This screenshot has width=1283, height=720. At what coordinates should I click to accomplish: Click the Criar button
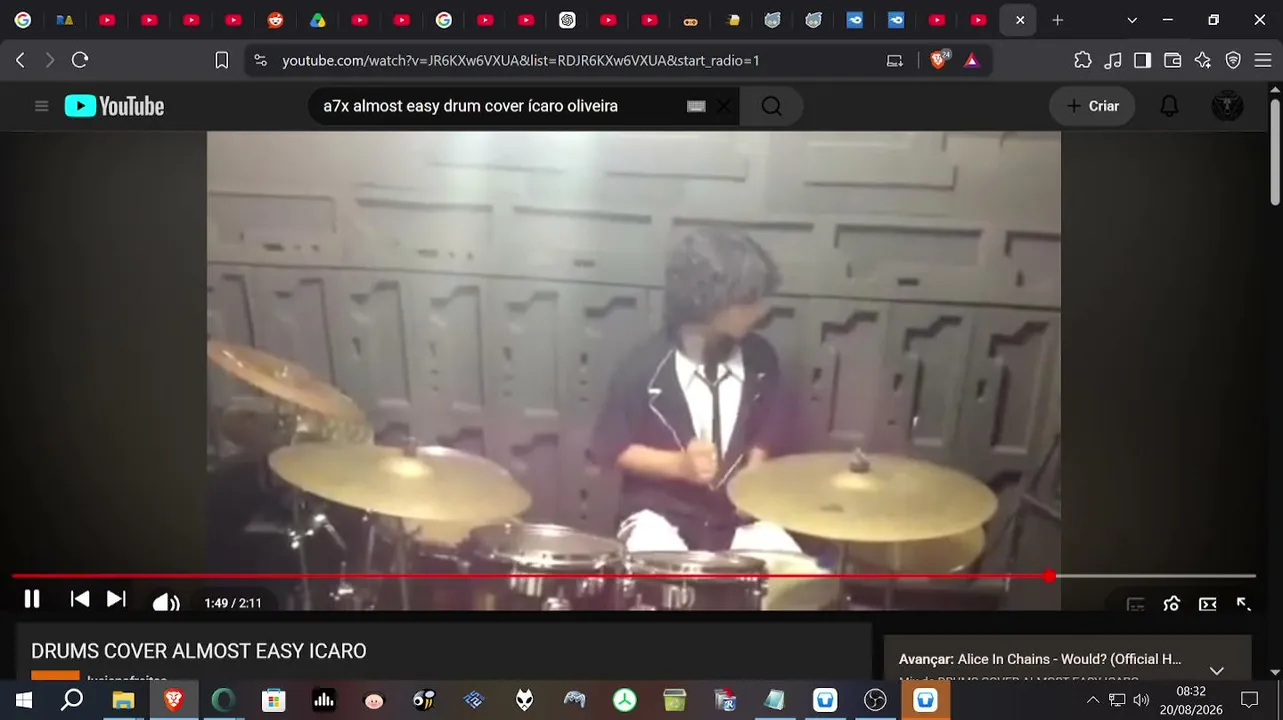tap(1092, 106)
